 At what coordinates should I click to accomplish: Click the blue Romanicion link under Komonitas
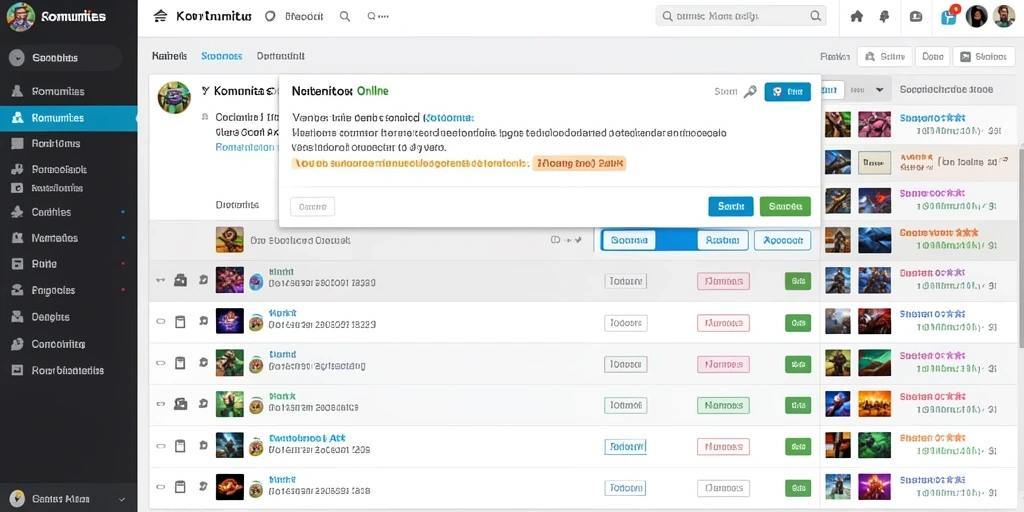pyautogui.click(x=245, y=148)
